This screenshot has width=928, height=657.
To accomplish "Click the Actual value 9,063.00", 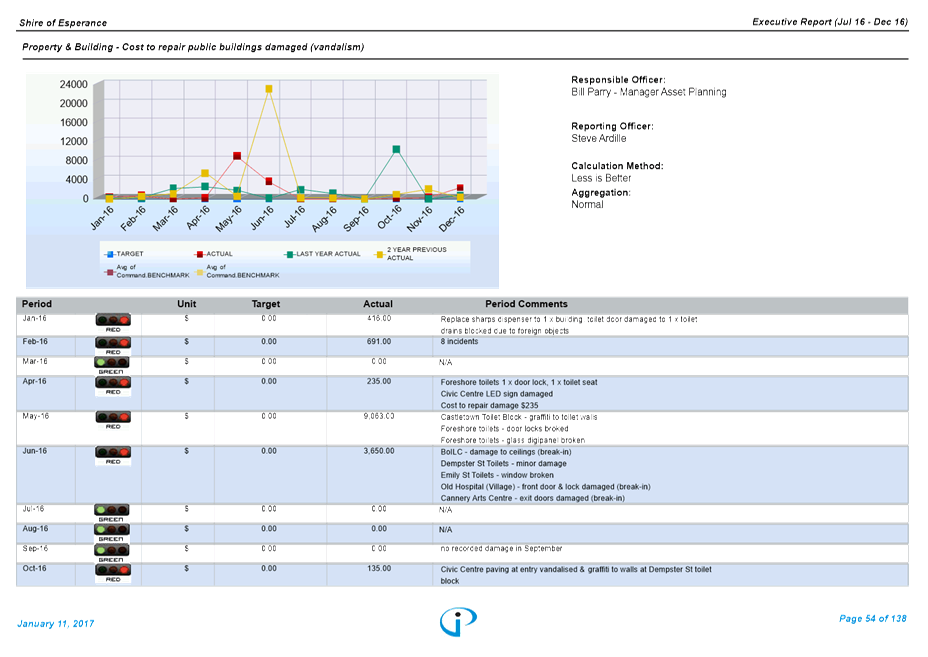I will coord(379,416).
